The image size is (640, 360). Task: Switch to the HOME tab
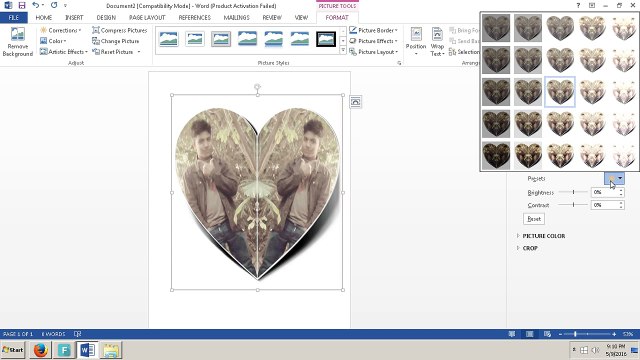(x=44, y=18)
